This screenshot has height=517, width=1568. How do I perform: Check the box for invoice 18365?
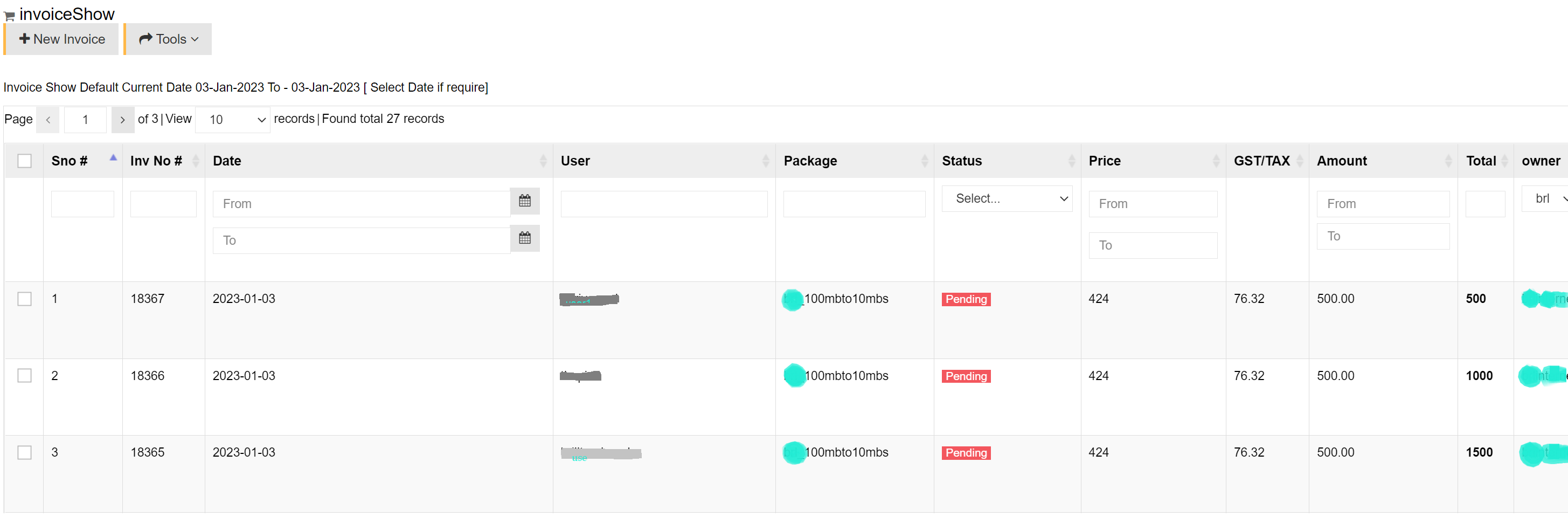point(24,452)
